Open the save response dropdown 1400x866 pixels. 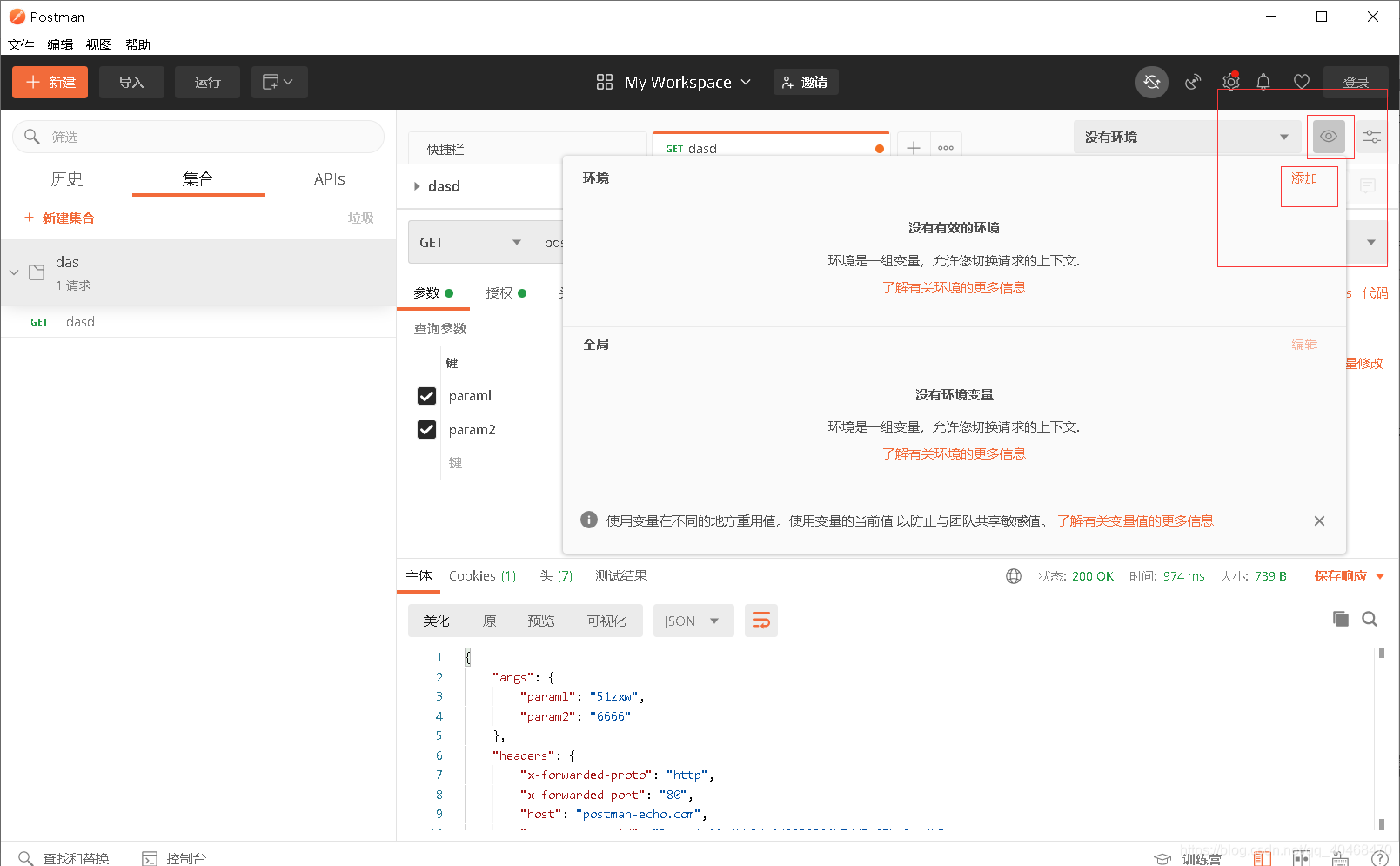(x=1349, y=576)
